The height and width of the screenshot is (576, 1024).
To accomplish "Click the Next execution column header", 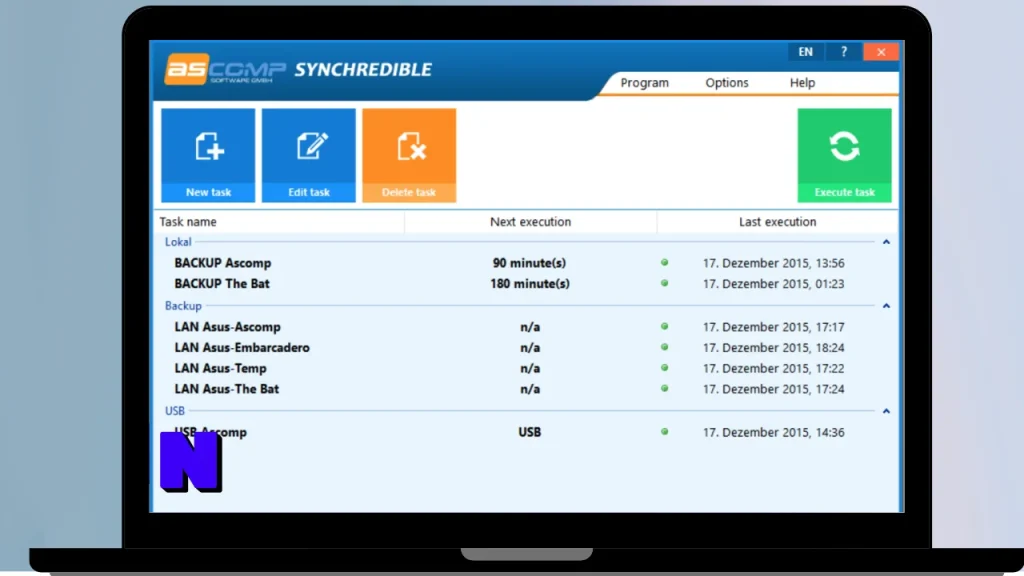I will point(530,222).
